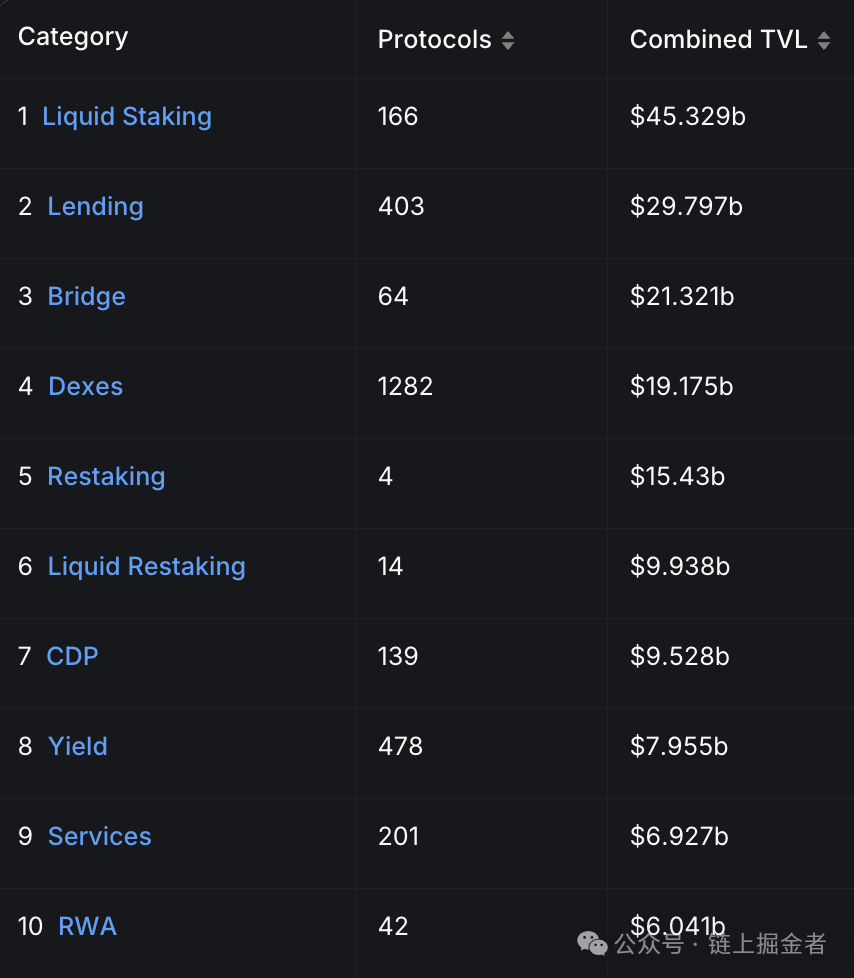854x978 pixels.
Task: Select Dexes protocol count 1282
Action: coord(405,387)
